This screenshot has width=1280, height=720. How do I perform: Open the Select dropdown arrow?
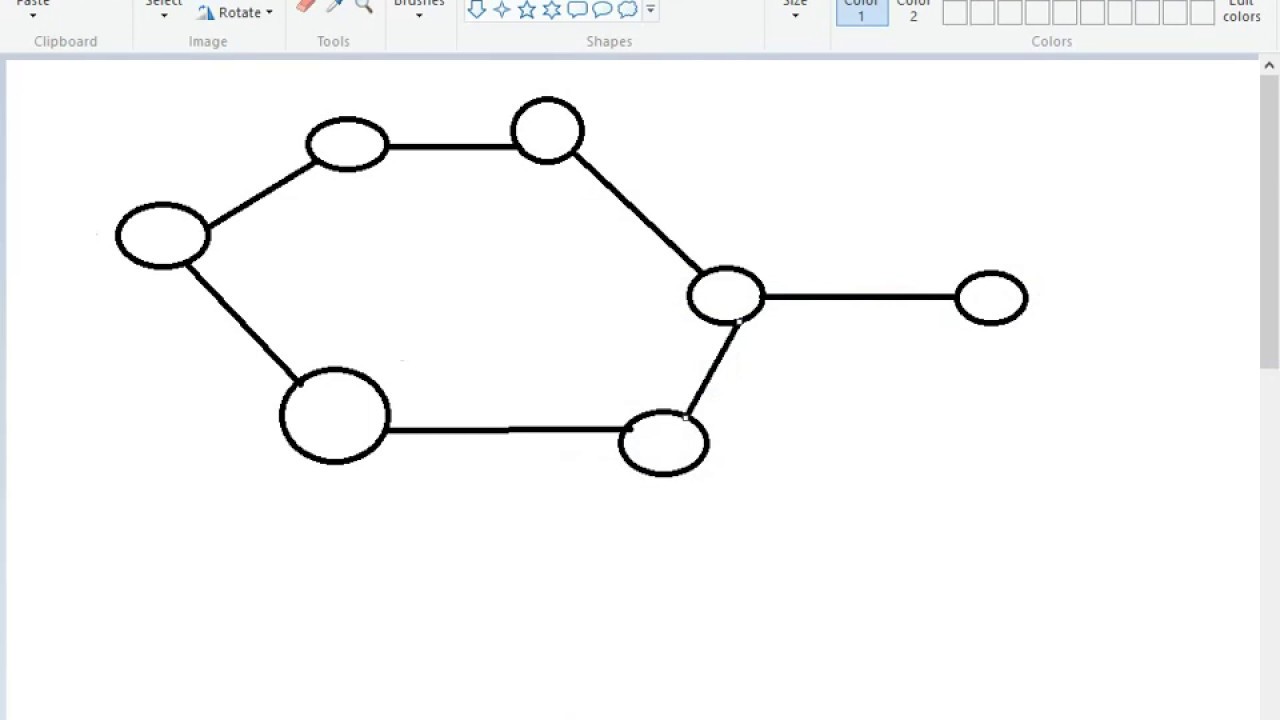(x=164, y=16)
